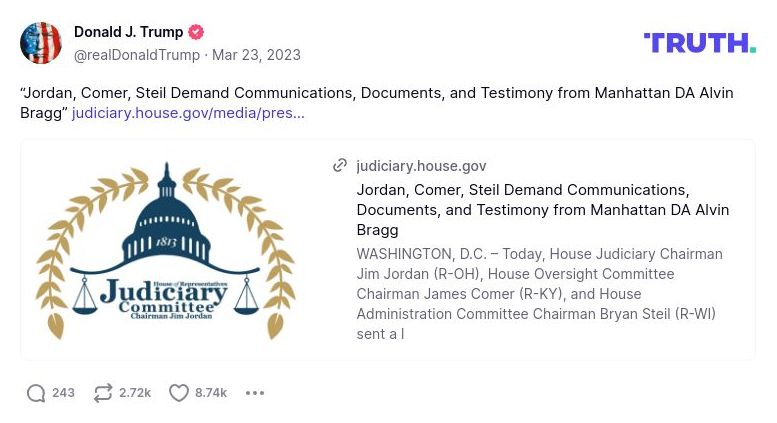Click the quoted post body text
777x423 pixels.
pos(376,93)
